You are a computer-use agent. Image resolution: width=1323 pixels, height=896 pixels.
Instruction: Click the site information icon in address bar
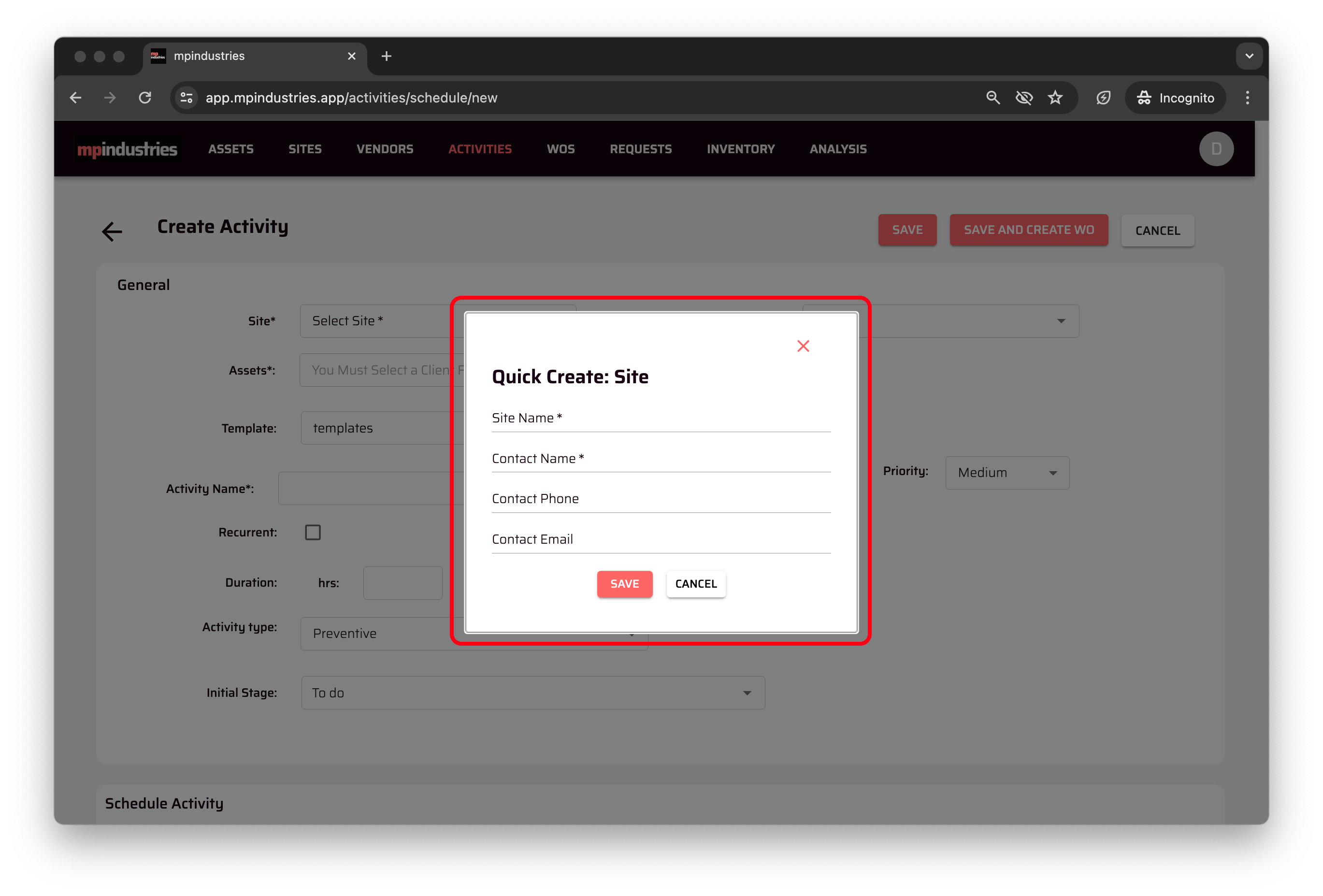click(187, 98)
